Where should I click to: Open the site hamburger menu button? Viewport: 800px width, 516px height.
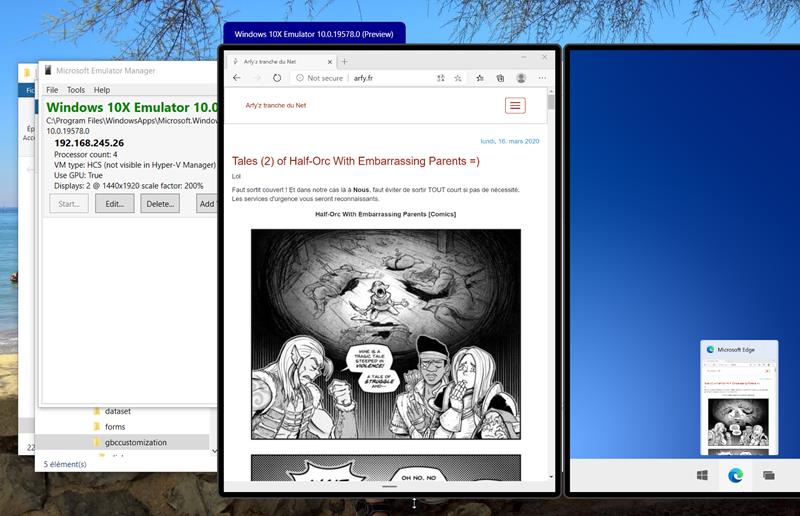[x=515, y=106]
